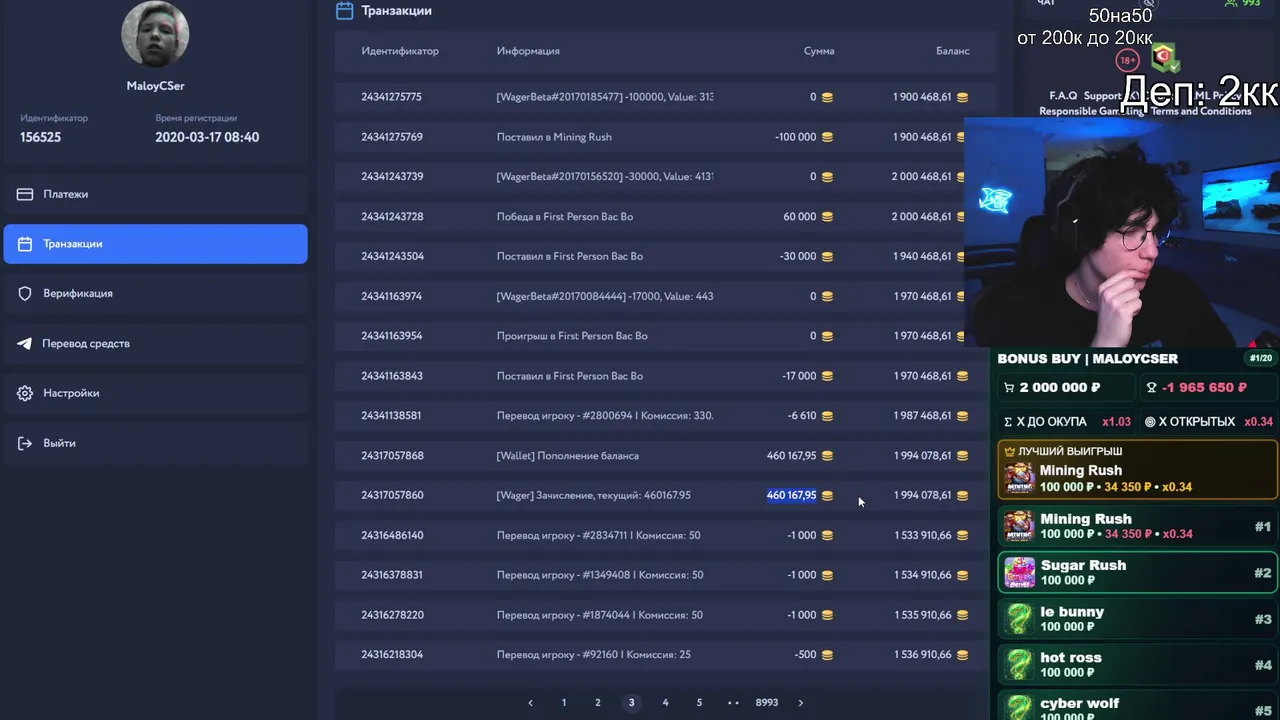Image resolution: width=1280 pixels, height=720 pixels.
Task: Click the Поставил в Mining Rush row text
Action: click(554, 137)
